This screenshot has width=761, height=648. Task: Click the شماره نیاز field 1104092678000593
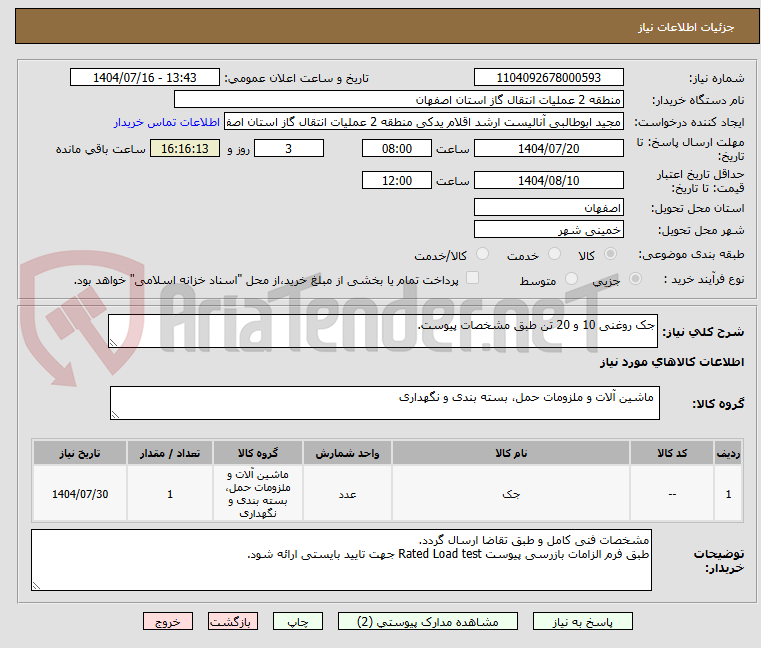[548, 78]
